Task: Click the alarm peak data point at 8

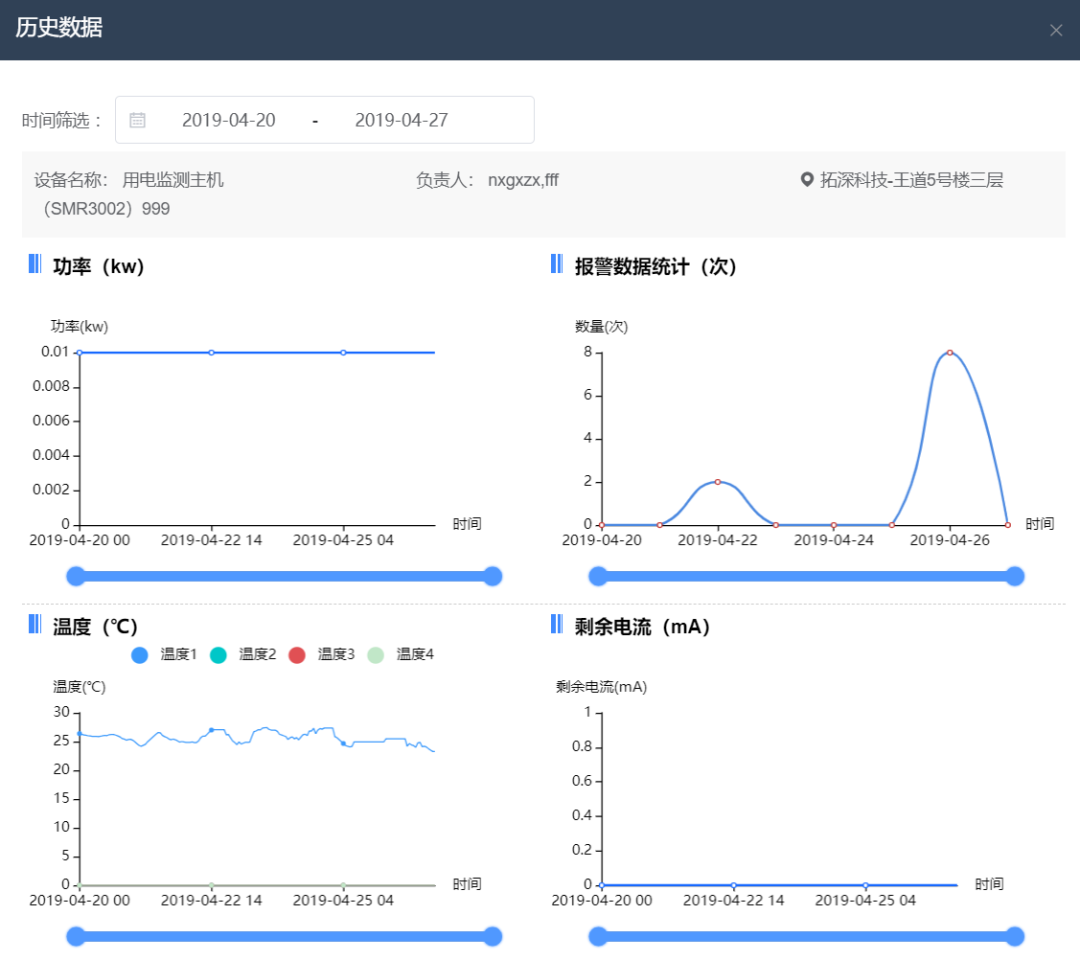Action: coord(950,353)
